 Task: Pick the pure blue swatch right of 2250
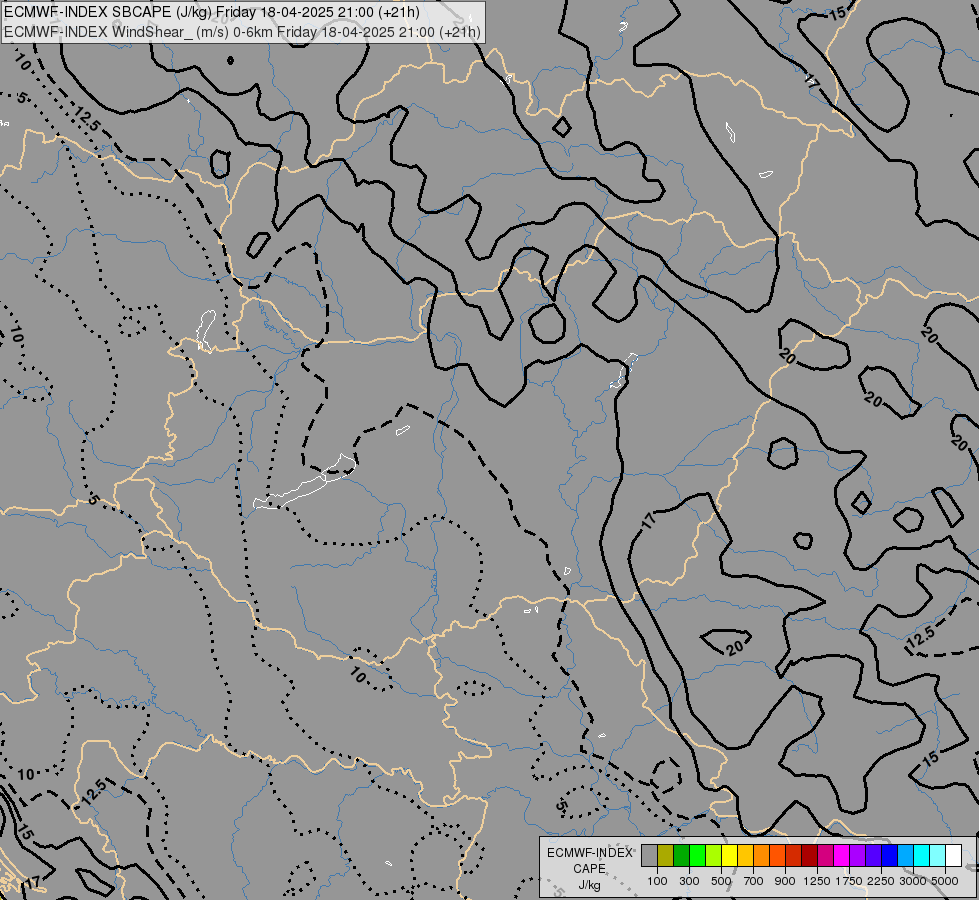tap(890, 855)
